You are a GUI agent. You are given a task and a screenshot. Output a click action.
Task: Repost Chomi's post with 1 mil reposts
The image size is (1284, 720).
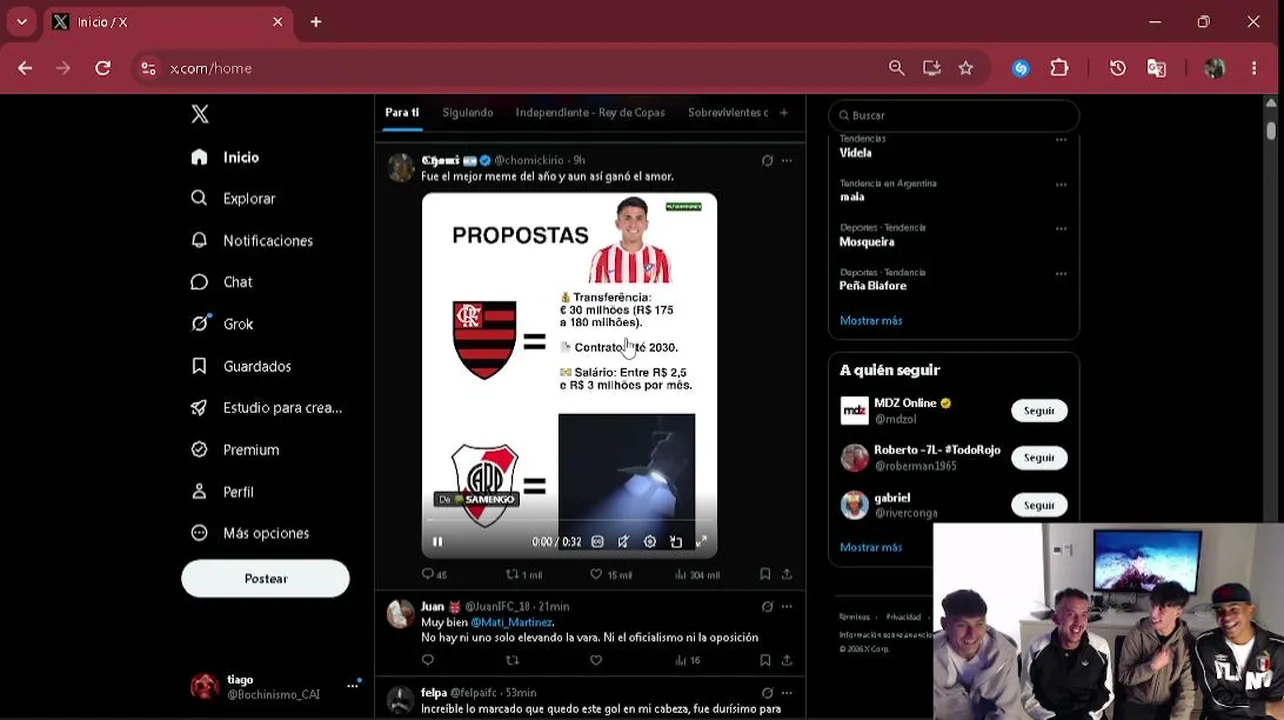tap(524, 574)
